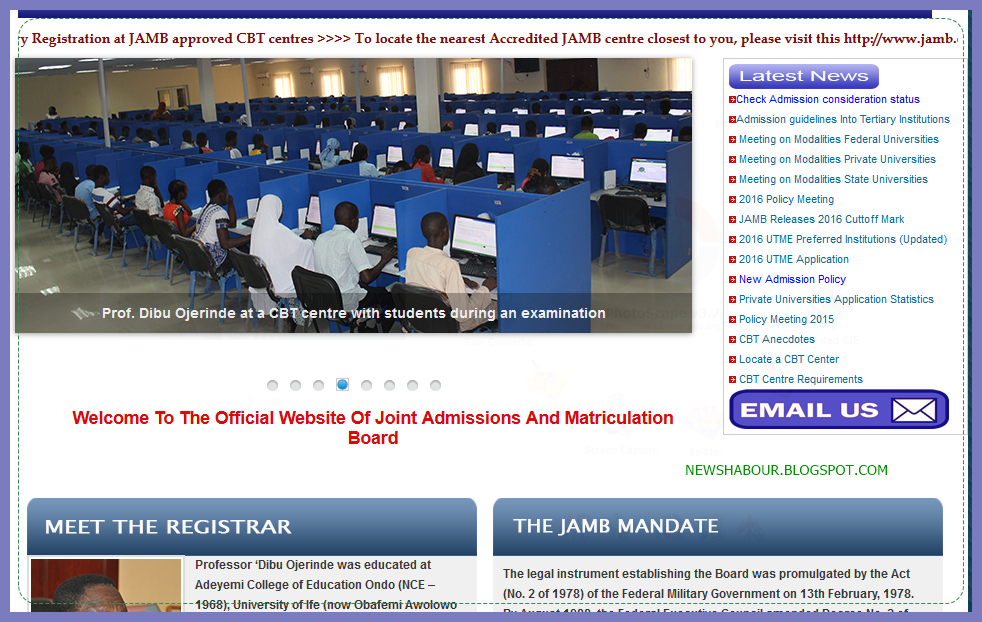This screenshot has width=982, height=622.
Task: Open the "2016 UTME Application" news link
Action: (794, 259)
